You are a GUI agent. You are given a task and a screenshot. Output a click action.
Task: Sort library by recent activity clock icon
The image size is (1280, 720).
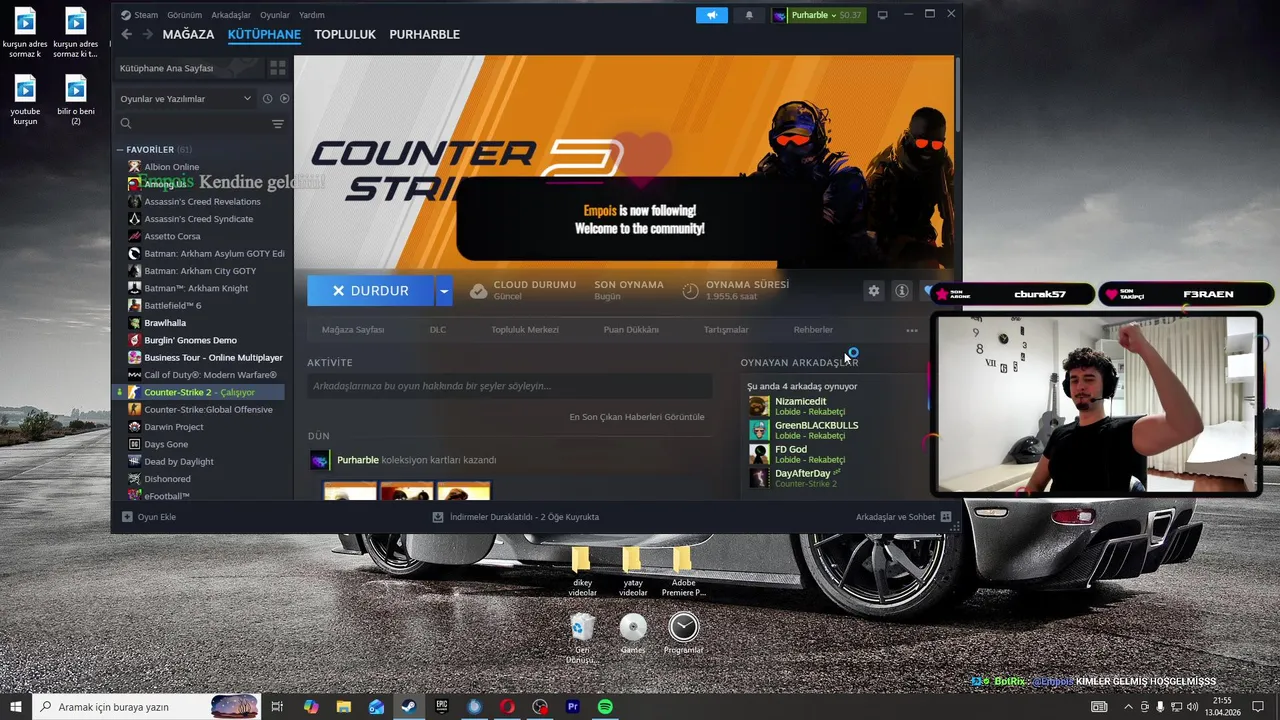pyautogui.click(x=267, y=99)
